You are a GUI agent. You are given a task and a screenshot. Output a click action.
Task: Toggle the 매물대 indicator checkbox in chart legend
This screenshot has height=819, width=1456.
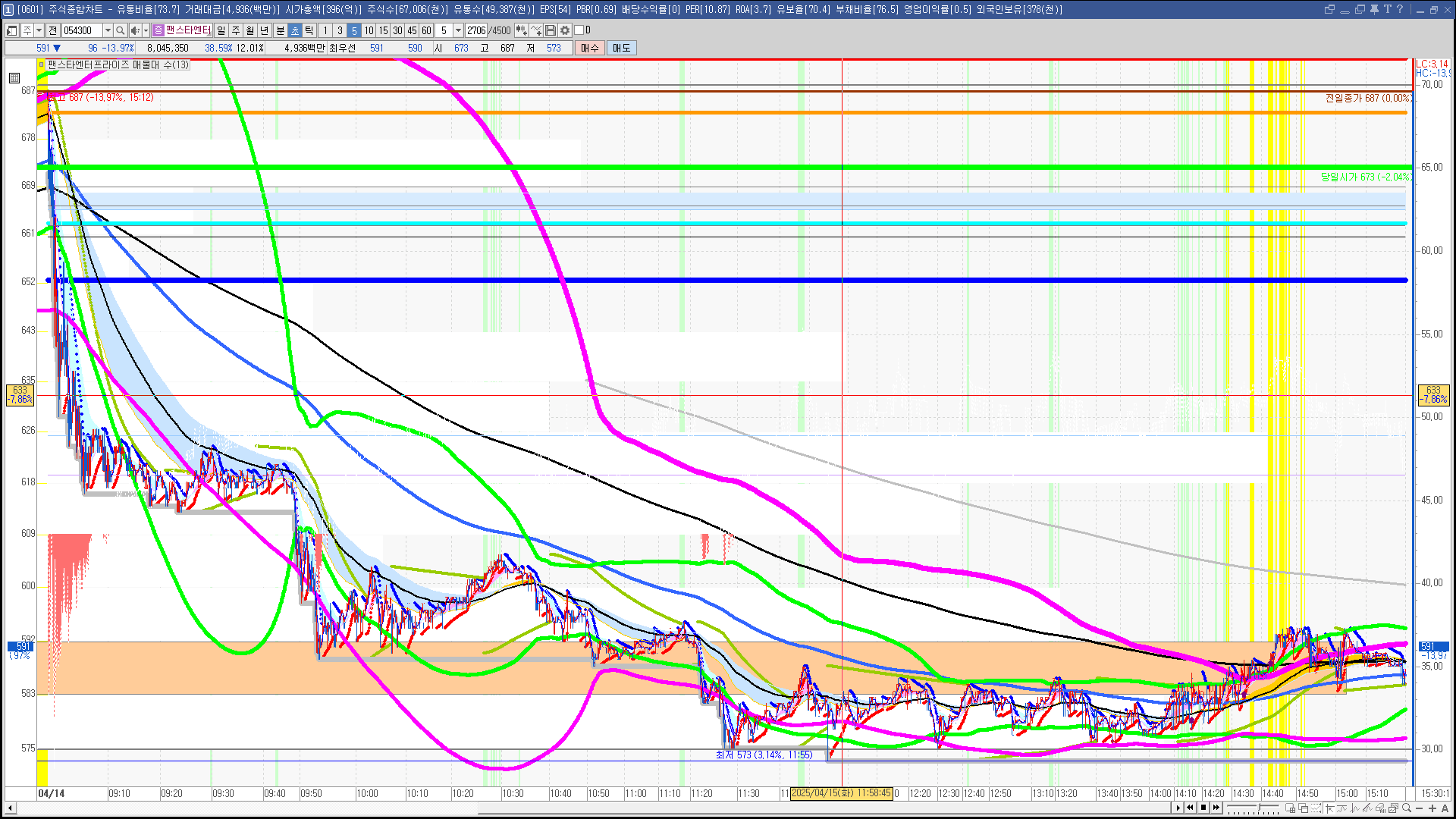42,65
